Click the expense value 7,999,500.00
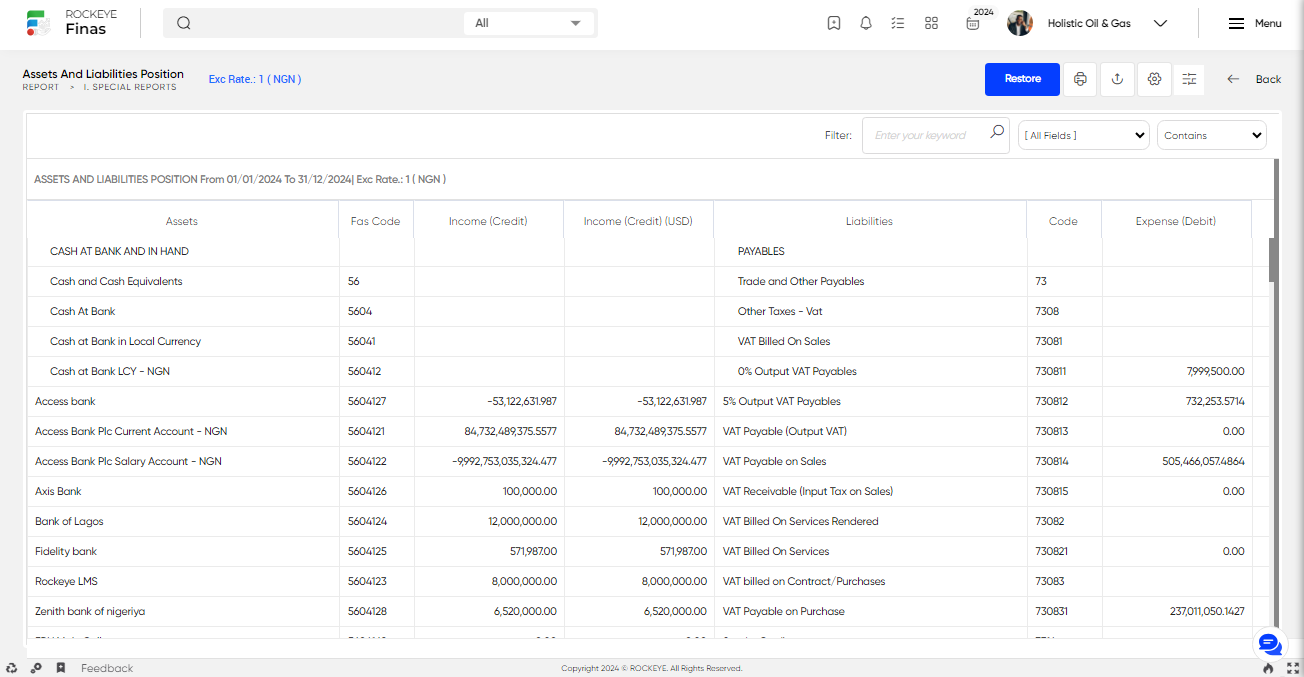This screenshot has width=1304, height=677. pyautogui.click(x=1216, y=372)
